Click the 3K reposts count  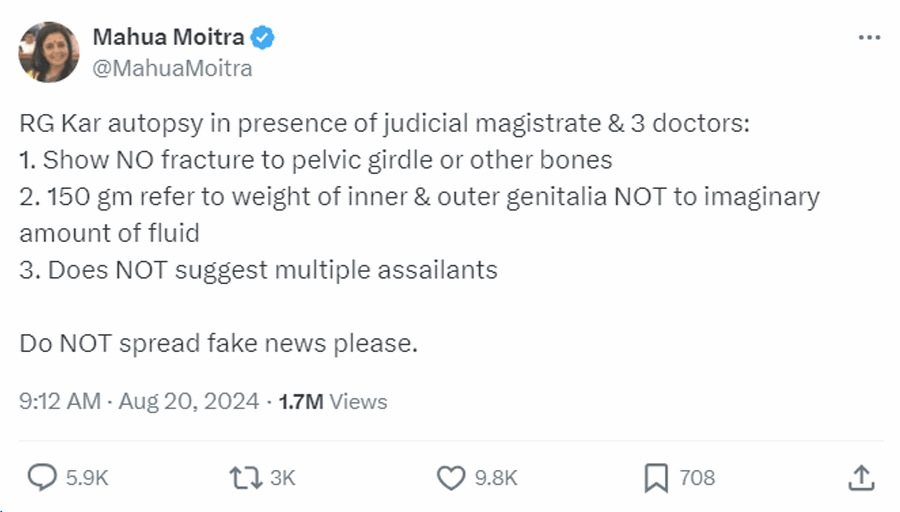pos(283,478)
